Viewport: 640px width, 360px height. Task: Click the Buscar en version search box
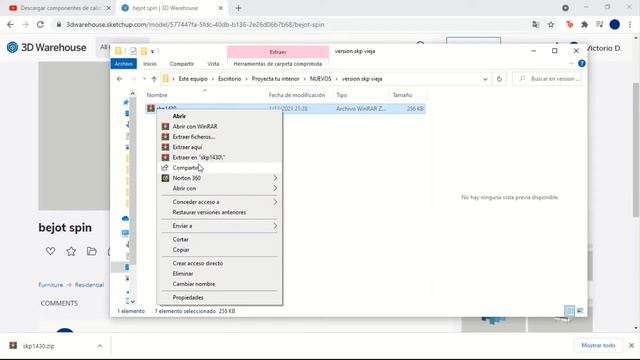tap(547, 79)
